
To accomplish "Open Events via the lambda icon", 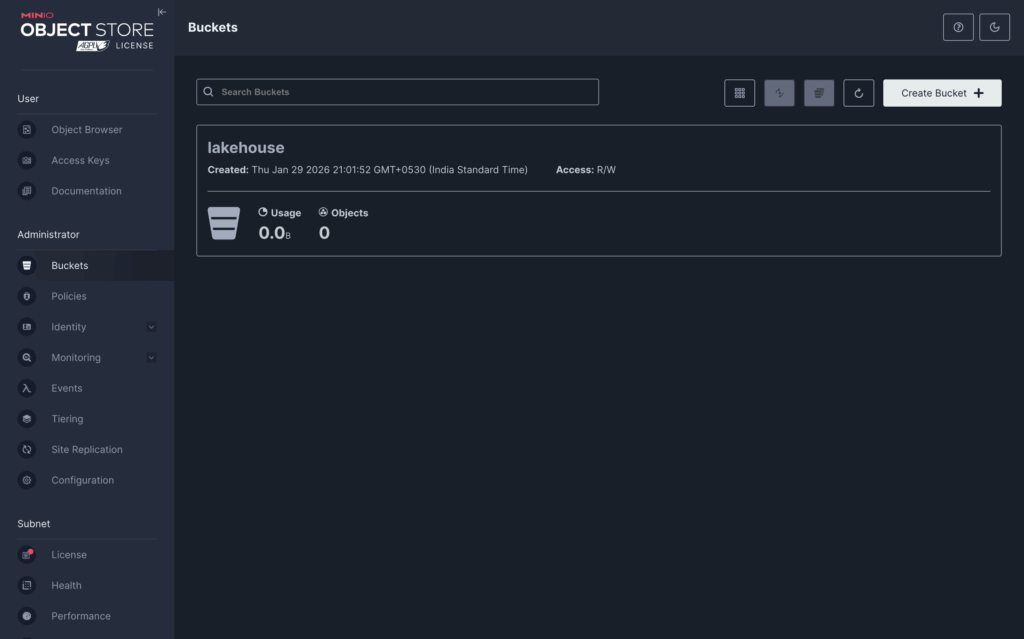I will pyautogui.click(x=27, y=388).
